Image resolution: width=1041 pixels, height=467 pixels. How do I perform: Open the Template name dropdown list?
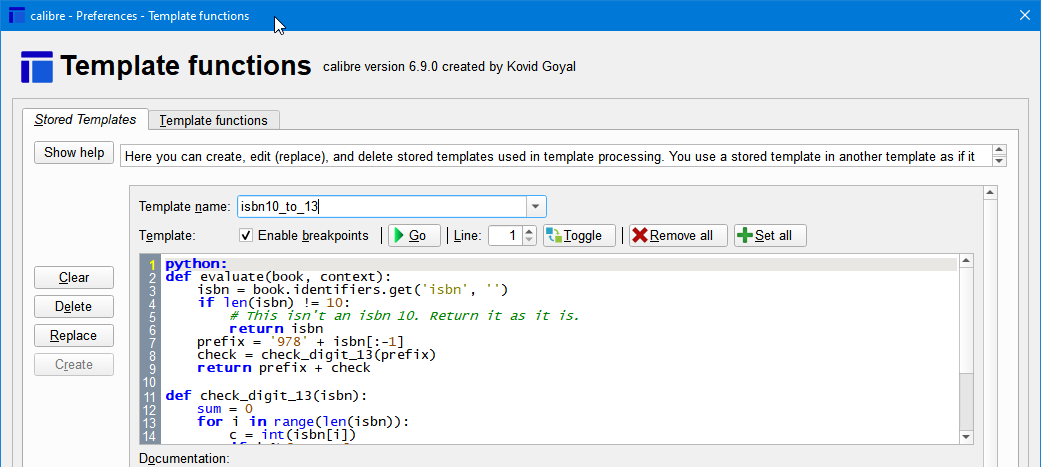click(537, 207)
